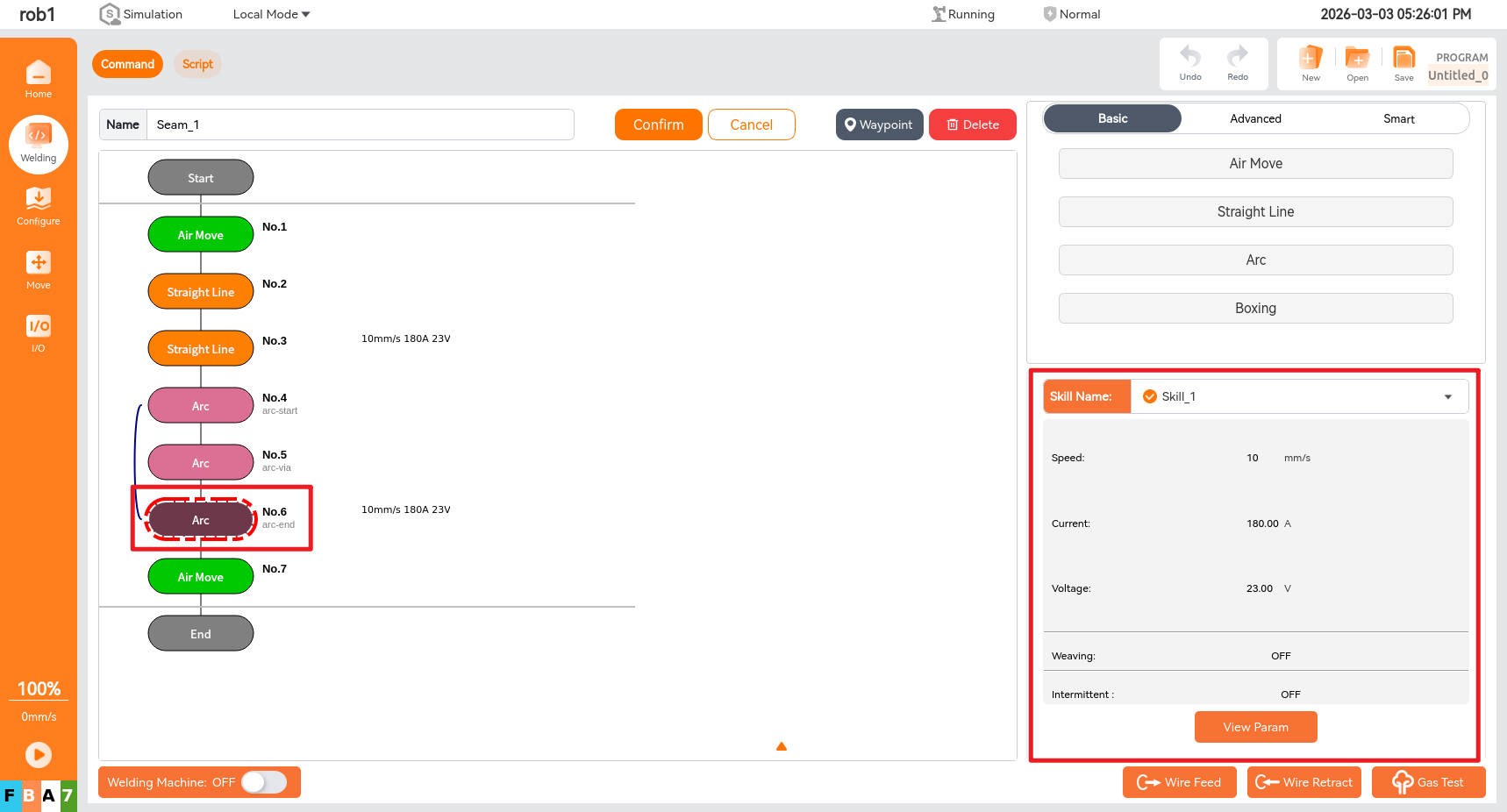Expand panel with orange triangle arrow

781,746
